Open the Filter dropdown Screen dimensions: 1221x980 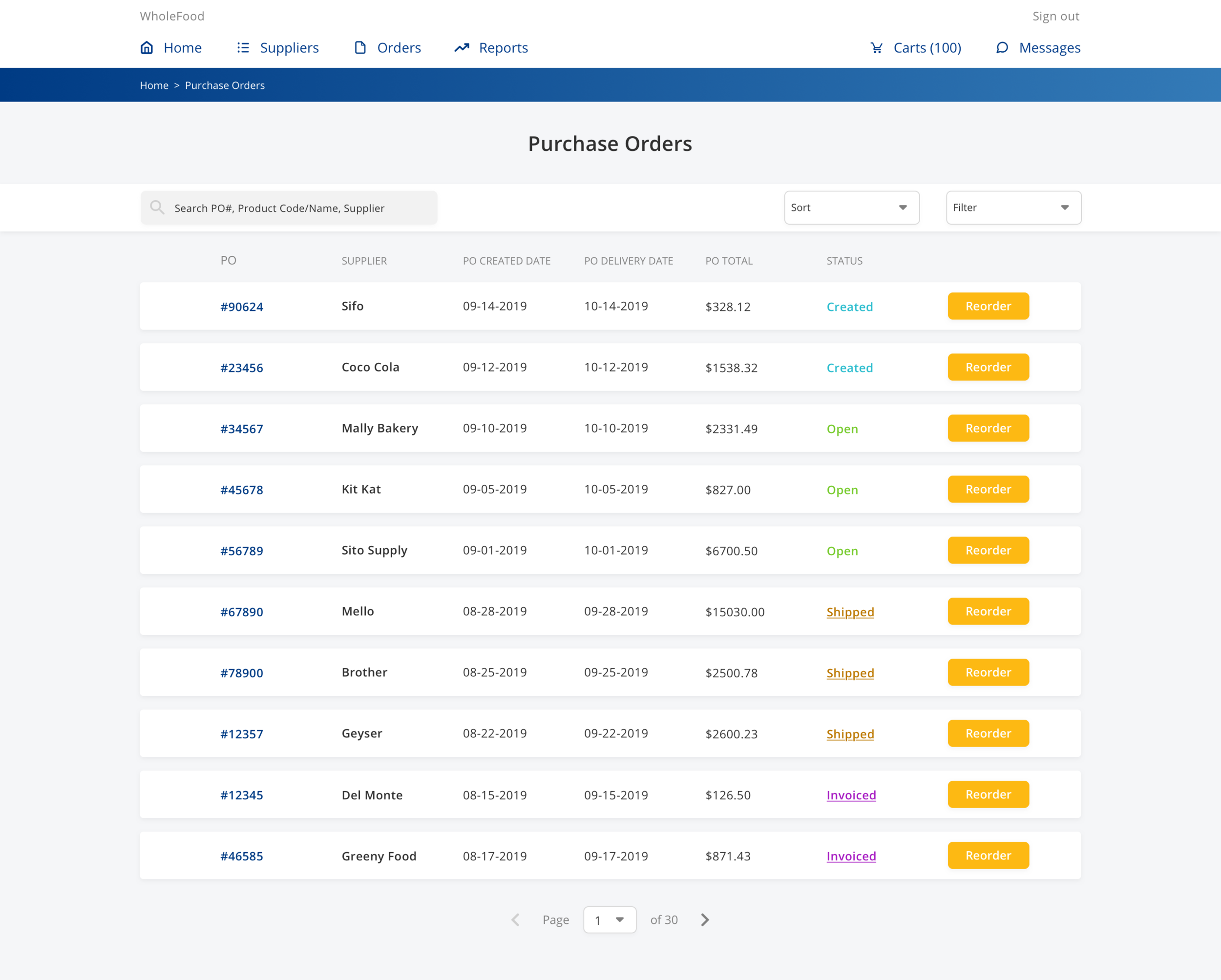click(1013, 208)
